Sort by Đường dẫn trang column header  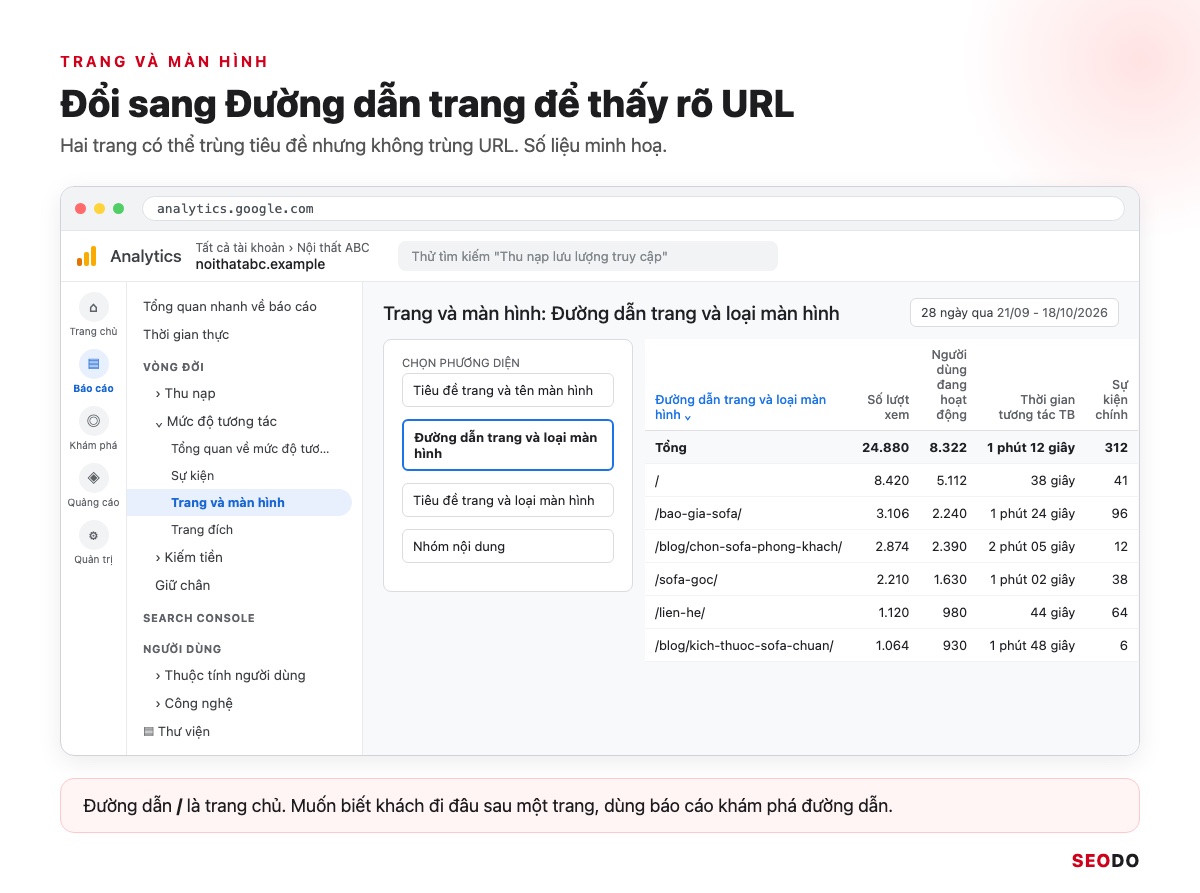pyautogui.click(x=741, y=407)
